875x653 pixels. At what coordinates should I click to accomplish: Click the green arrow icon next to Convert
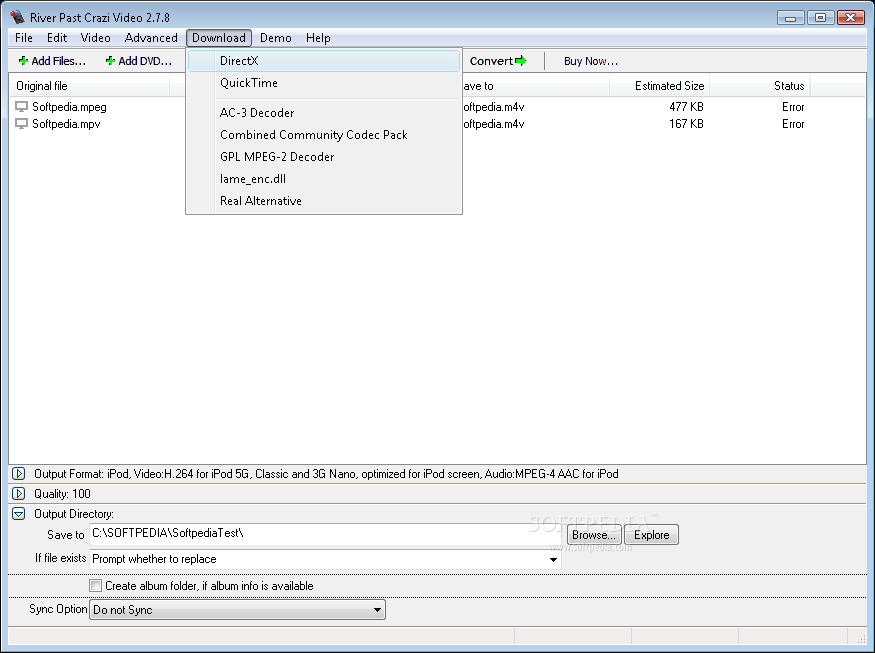click(x=521, y=60)
